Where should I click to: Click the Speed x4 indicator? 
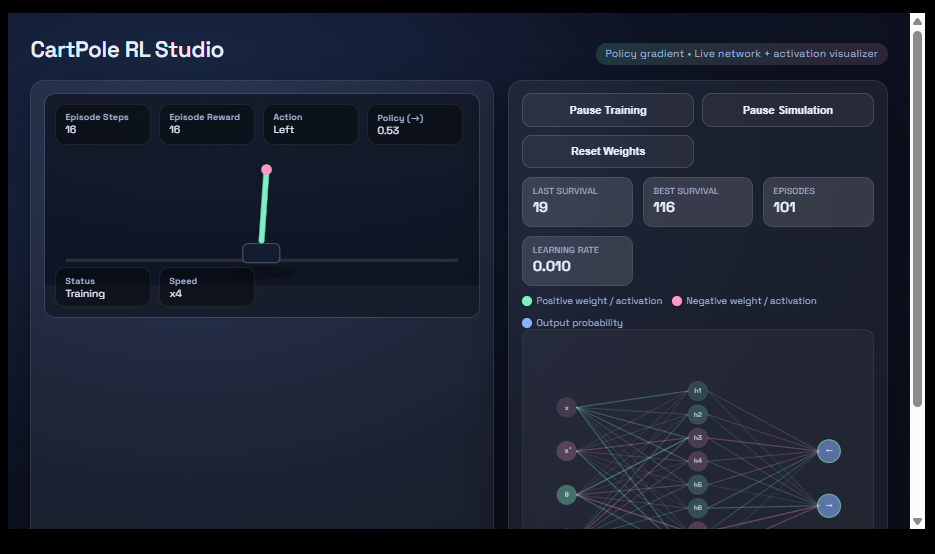tap(206, 287)
